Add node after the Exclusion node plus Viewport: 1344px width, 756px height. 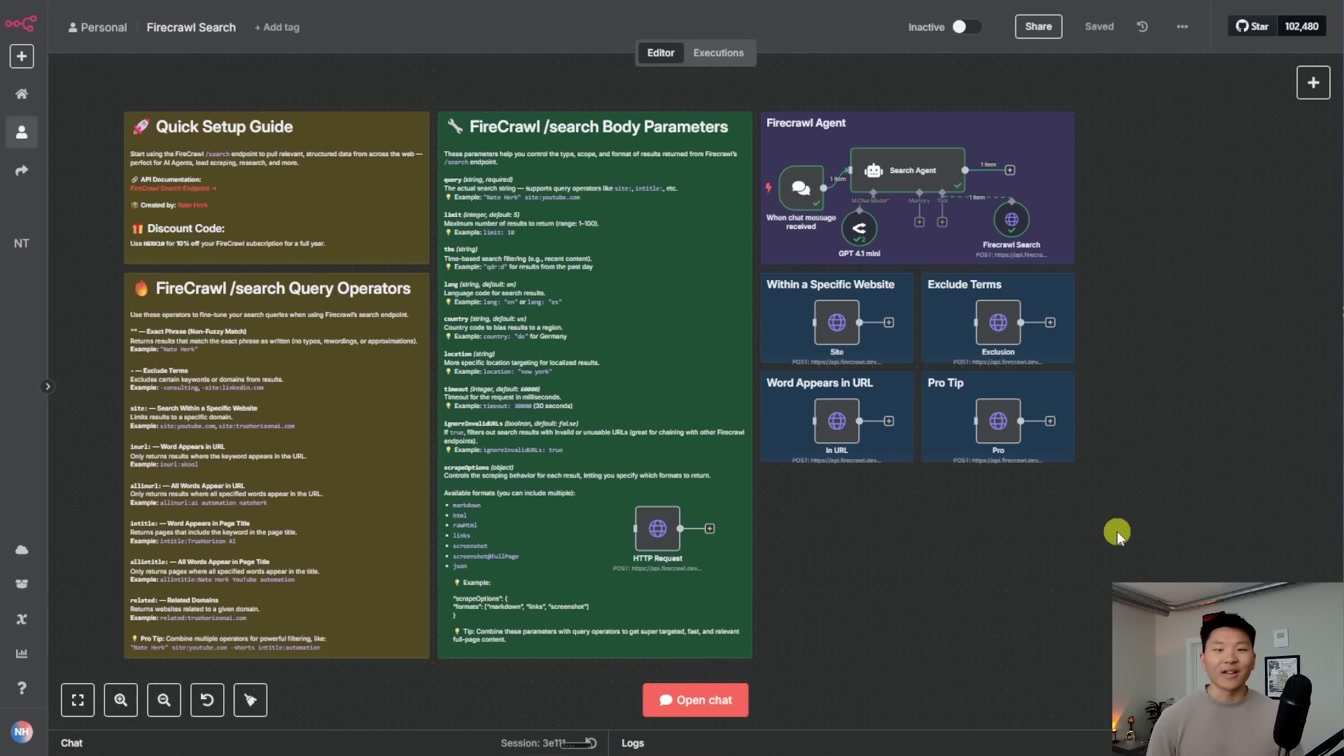pyautogui.click(x=1050, y=323)
